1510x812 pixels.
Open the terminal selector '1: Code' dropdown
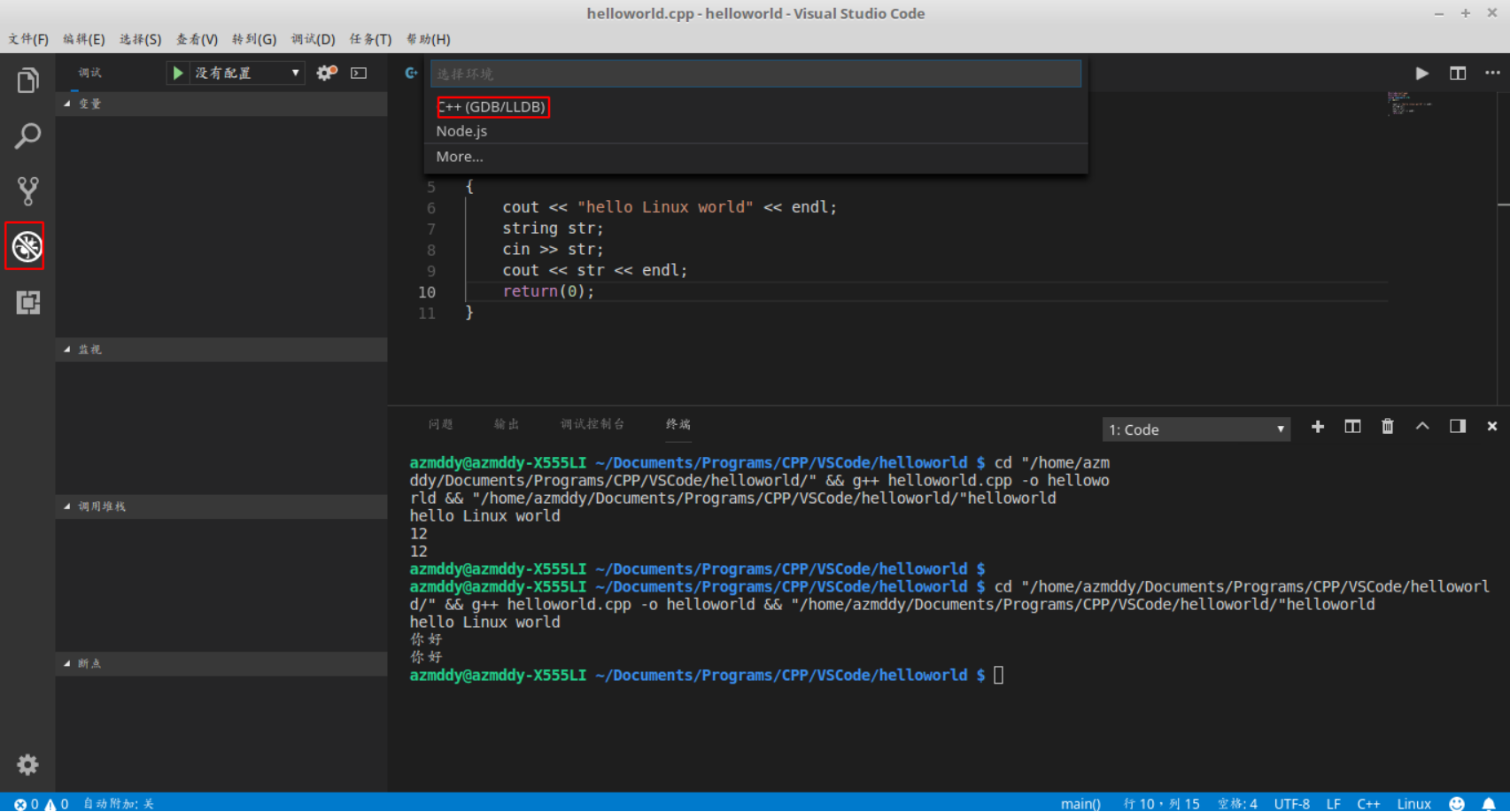click(x=1196, y=429)
